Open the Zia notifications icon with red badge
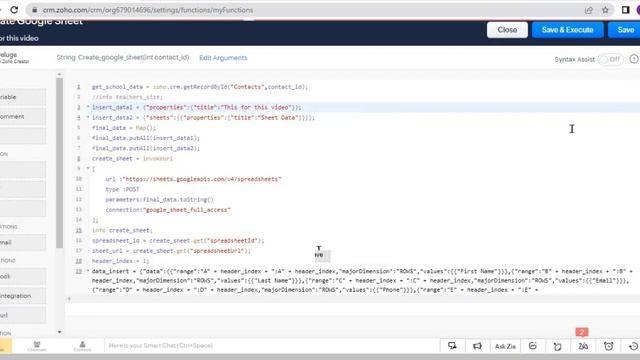This screenshot has height=360, width=640. pyautogui.click(x=583, y=346)
